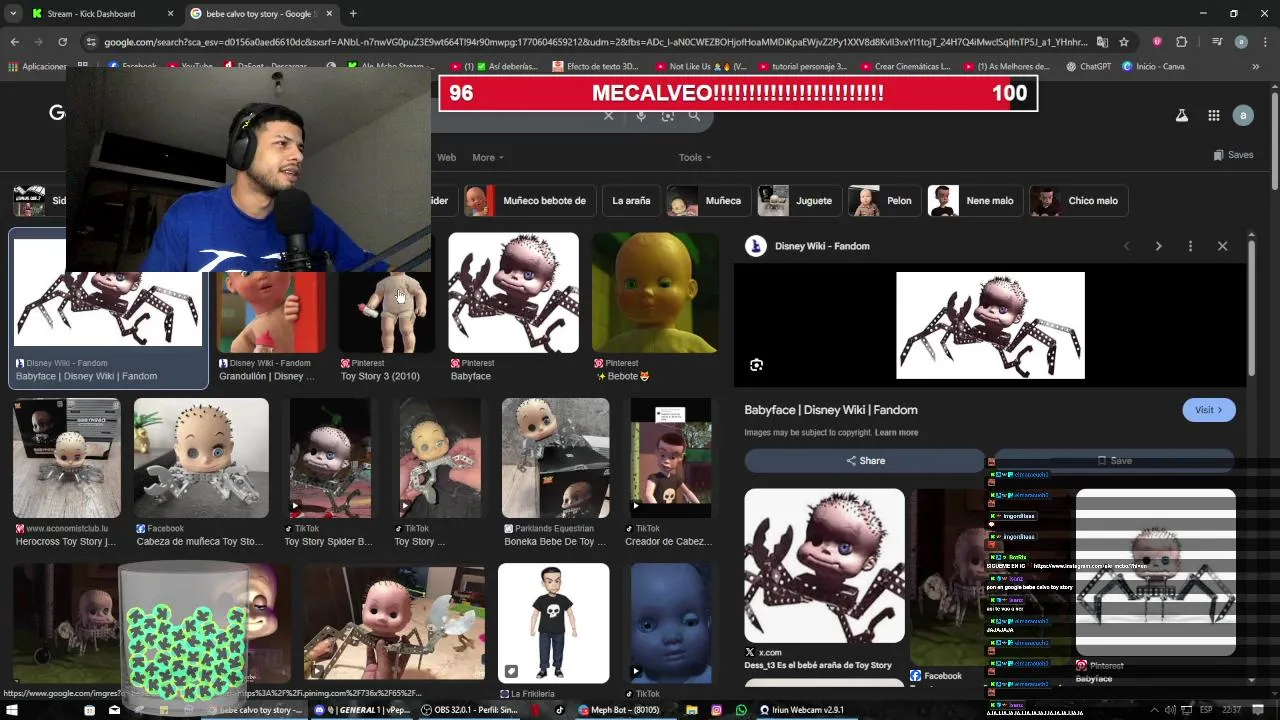The width and height of the screenshot is (1280, 720).
Task: Filter by La araña chip
Action: pyautogui.click(x=631, y=200)
